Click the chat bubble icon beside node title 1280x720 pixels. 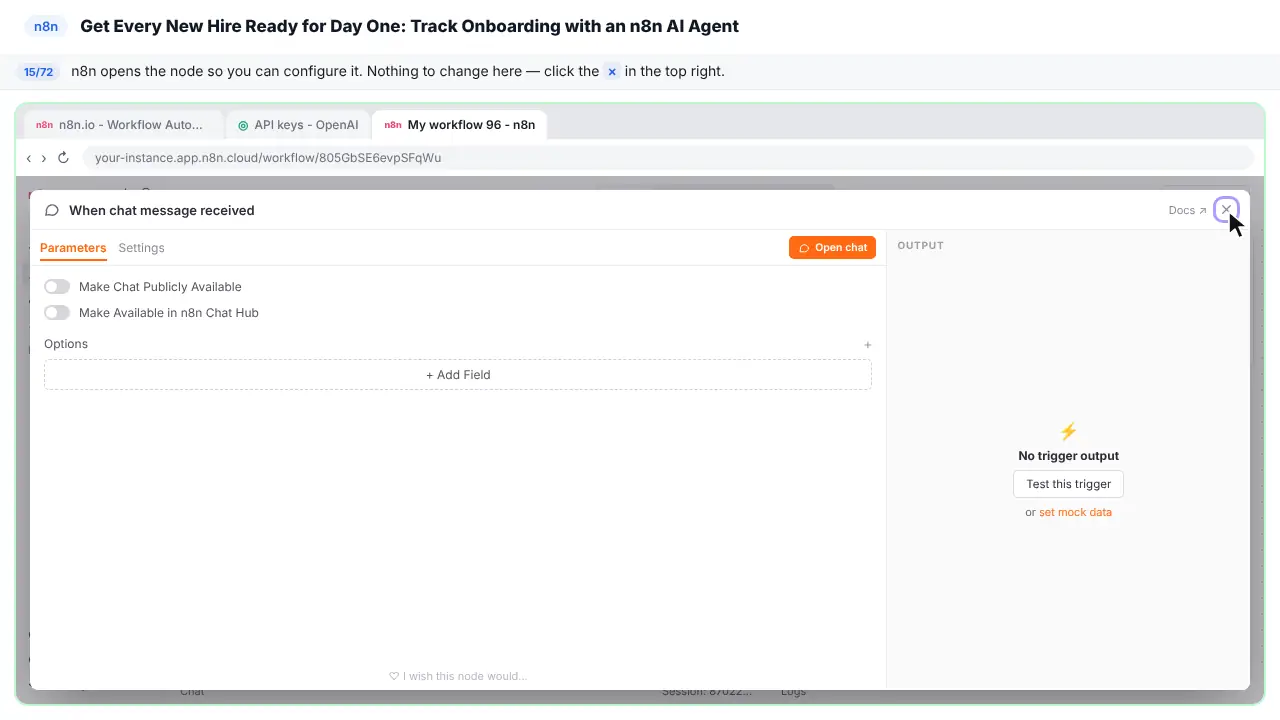click(x=52, y=210)
